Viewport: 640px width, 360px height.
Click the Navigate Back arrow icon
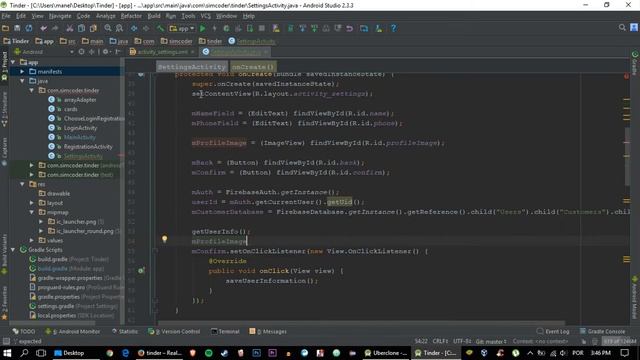[x=134, y=29]
